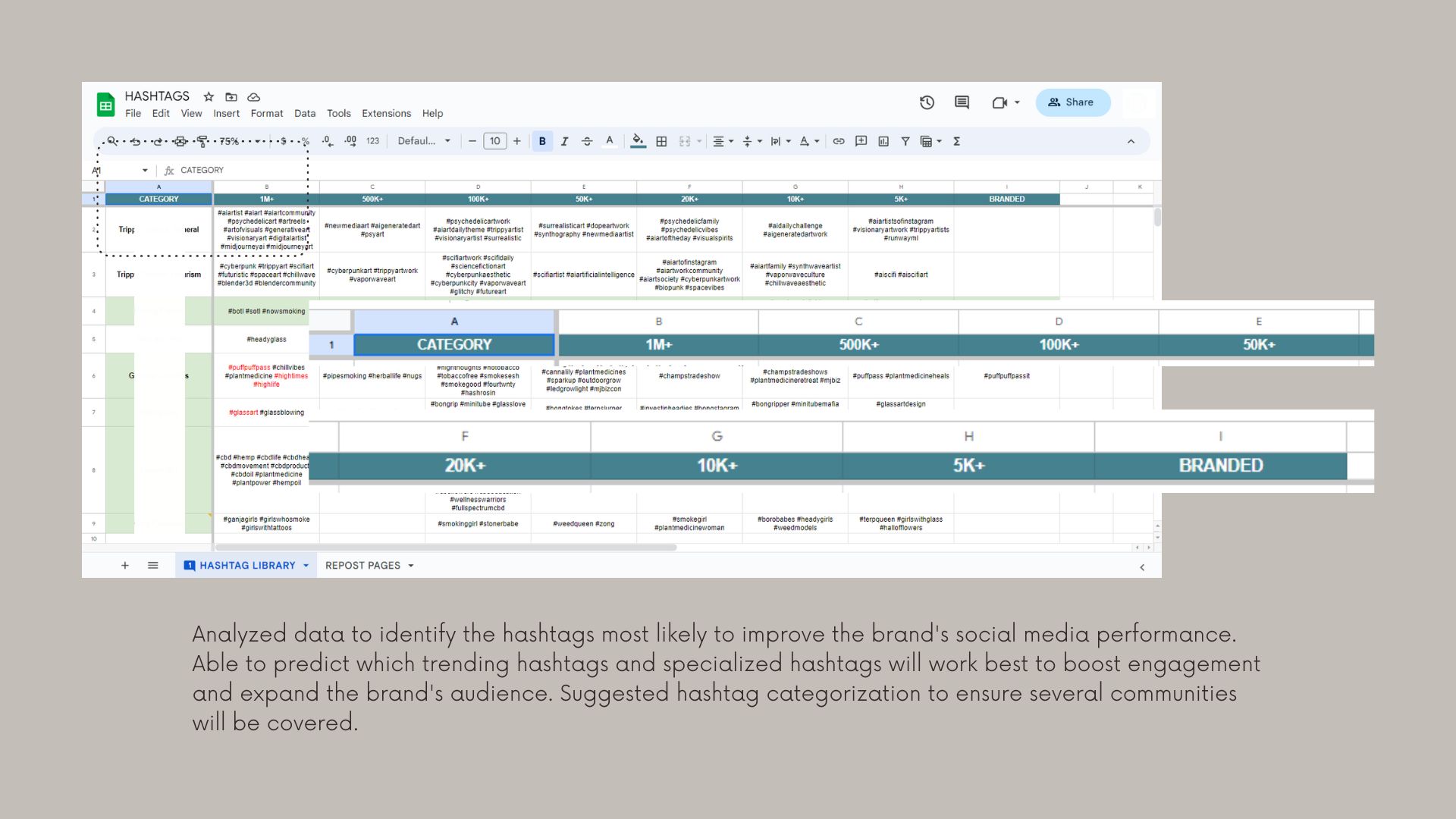Open the comments history icon
This screenshot has height=819, width=1456.
[962, 102]
